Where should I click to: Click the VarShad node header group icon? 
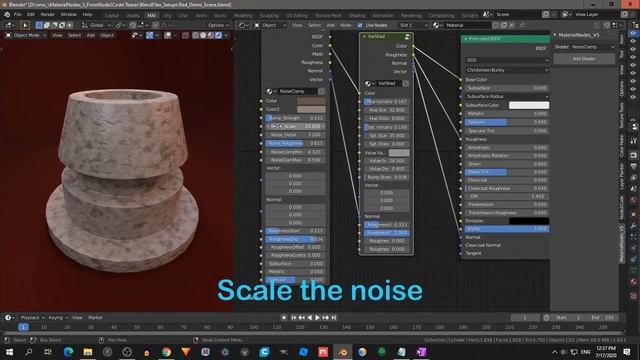(x=407, y=37)
